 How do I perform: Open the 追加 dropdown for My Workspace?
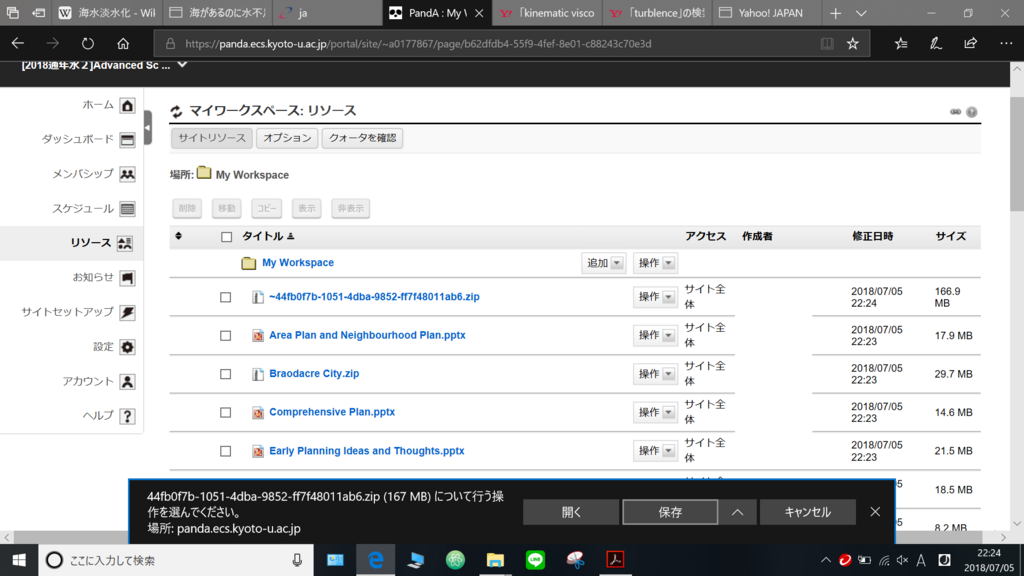coord(603,261)
